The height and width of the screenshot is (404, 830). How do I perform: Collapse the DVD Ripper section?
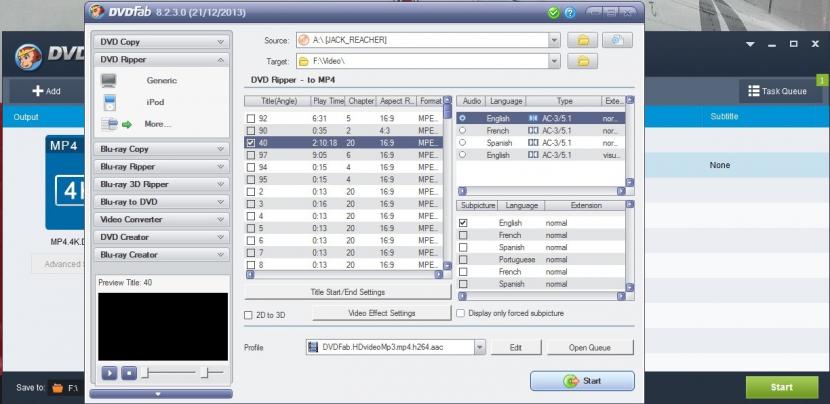161,60
